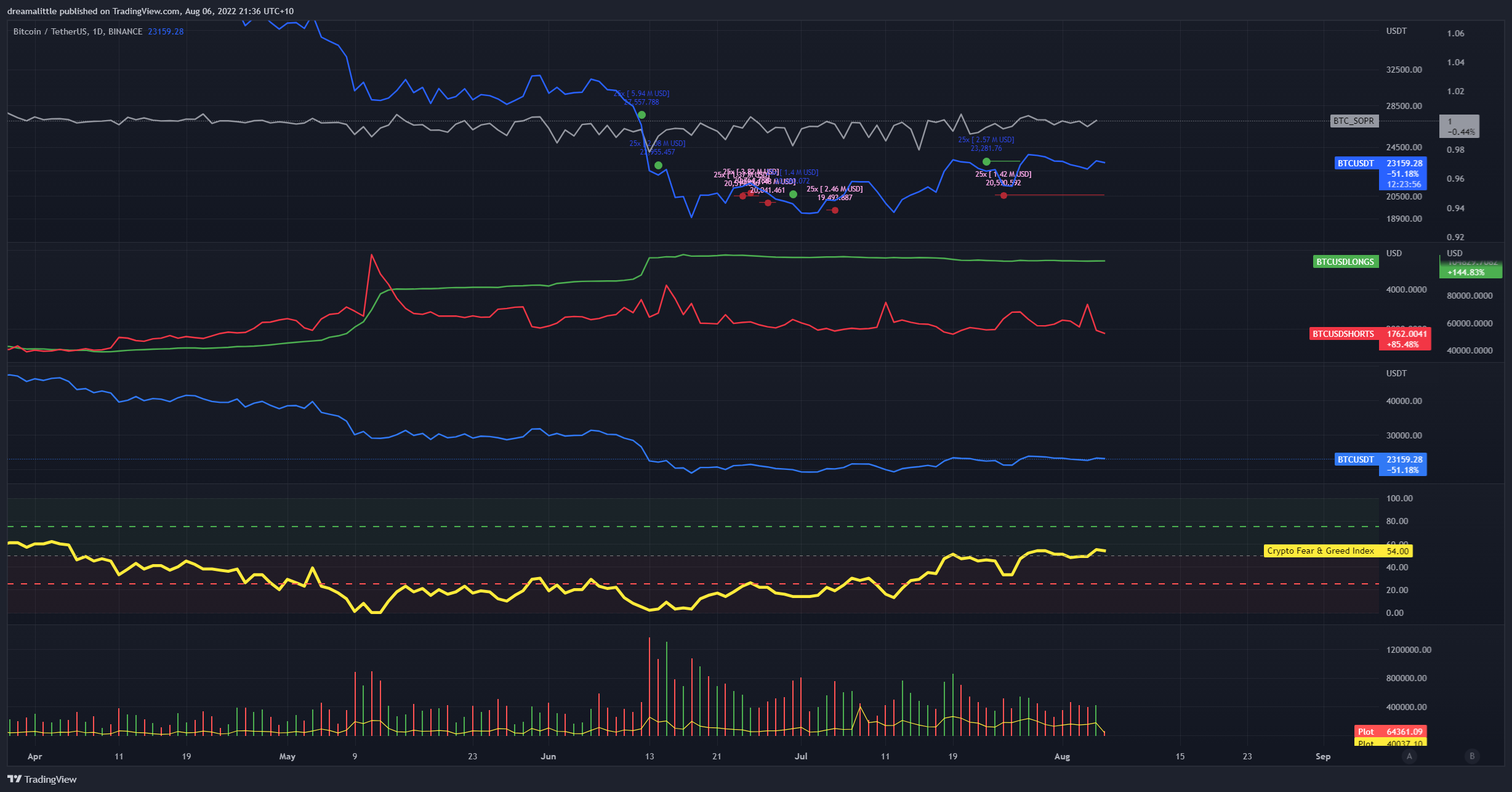Viewport: 1512px width, 792px height.
Task: Click the 12:23:56 countdown timer
Action: (x=1404, y=184)
